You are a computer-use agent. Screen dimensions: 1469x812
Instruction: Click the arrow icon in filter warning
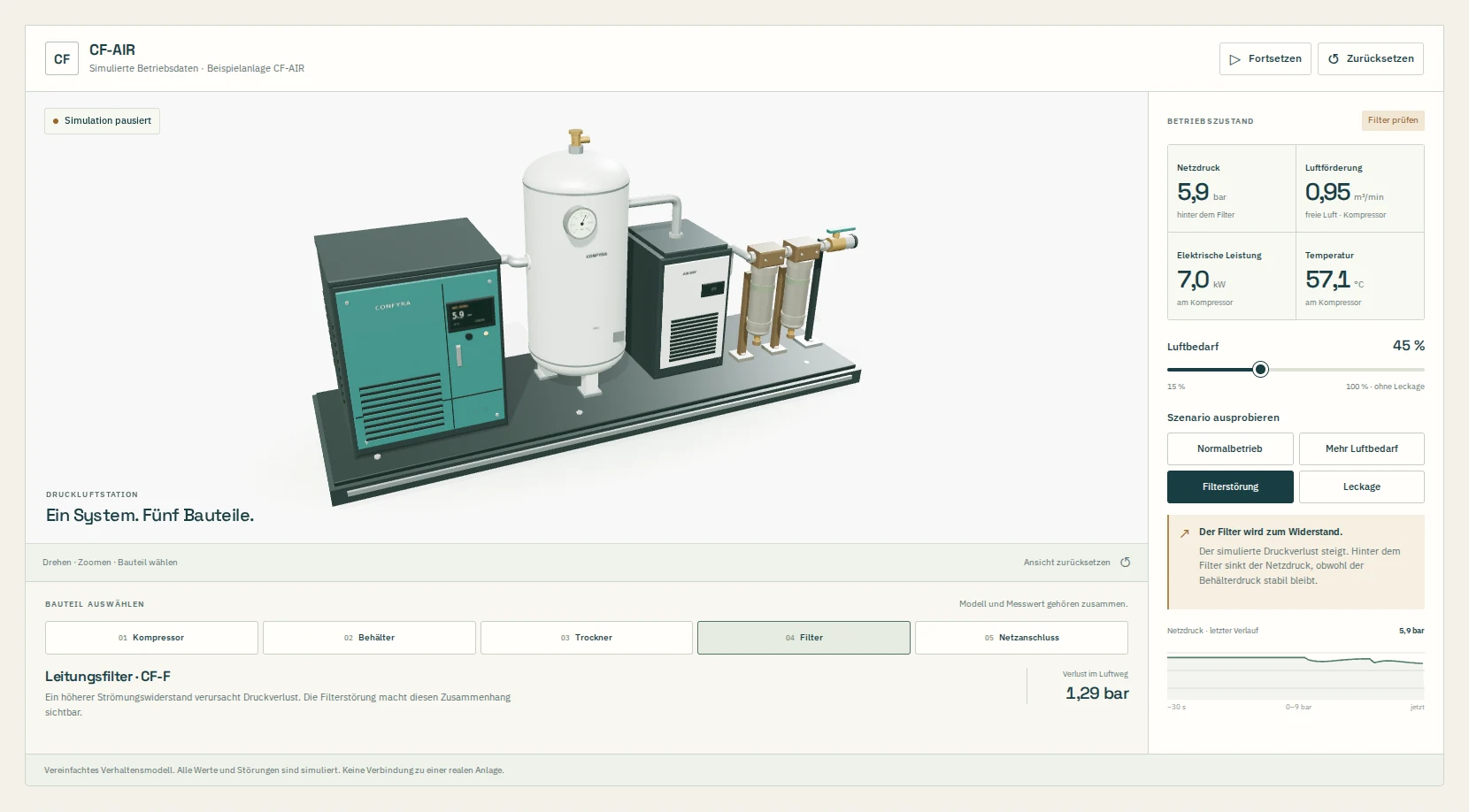click(1185, 533)
